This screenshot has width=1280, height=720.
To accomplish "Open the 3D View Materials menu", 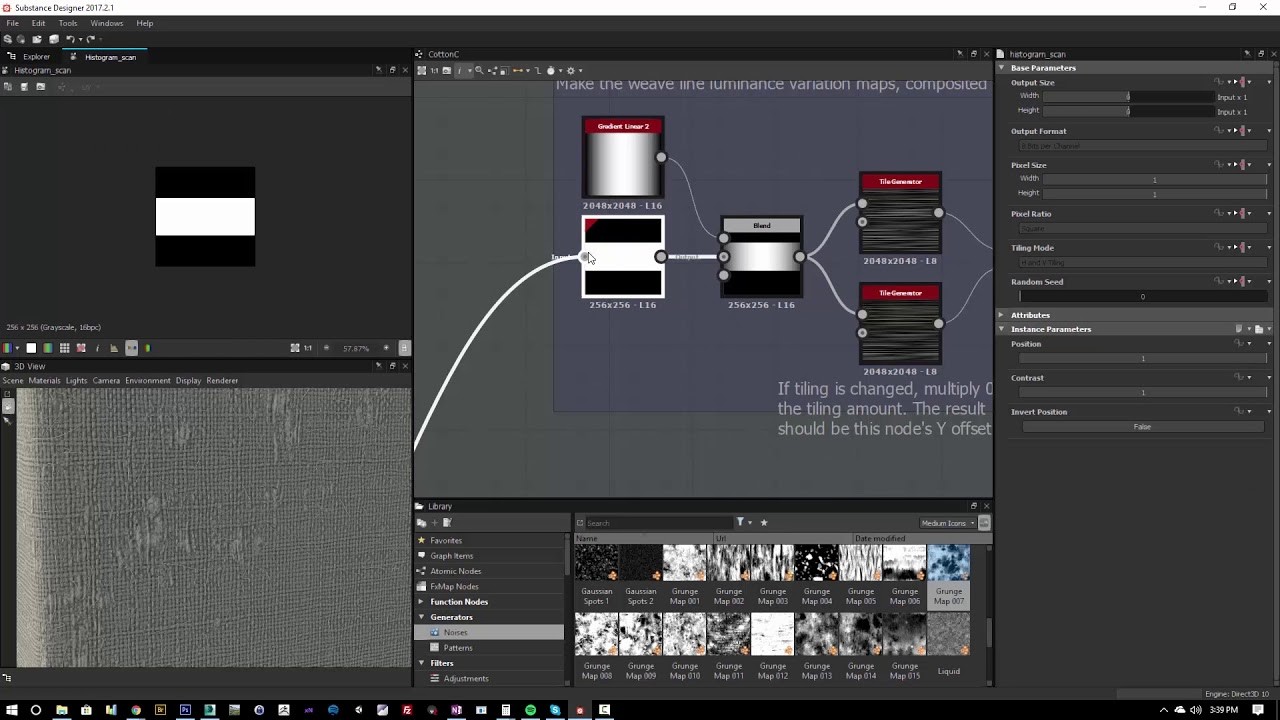I will [44, 381].
